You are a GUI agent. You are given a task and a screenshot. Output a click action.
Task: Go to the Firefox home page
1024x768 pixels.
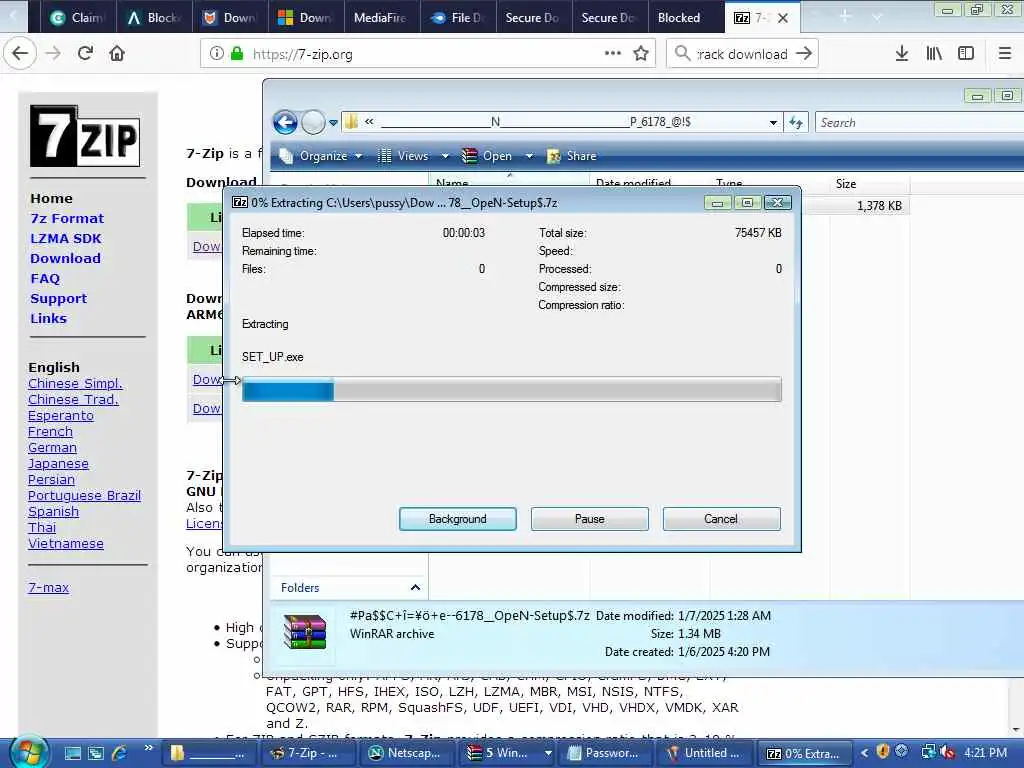[117, 53]
